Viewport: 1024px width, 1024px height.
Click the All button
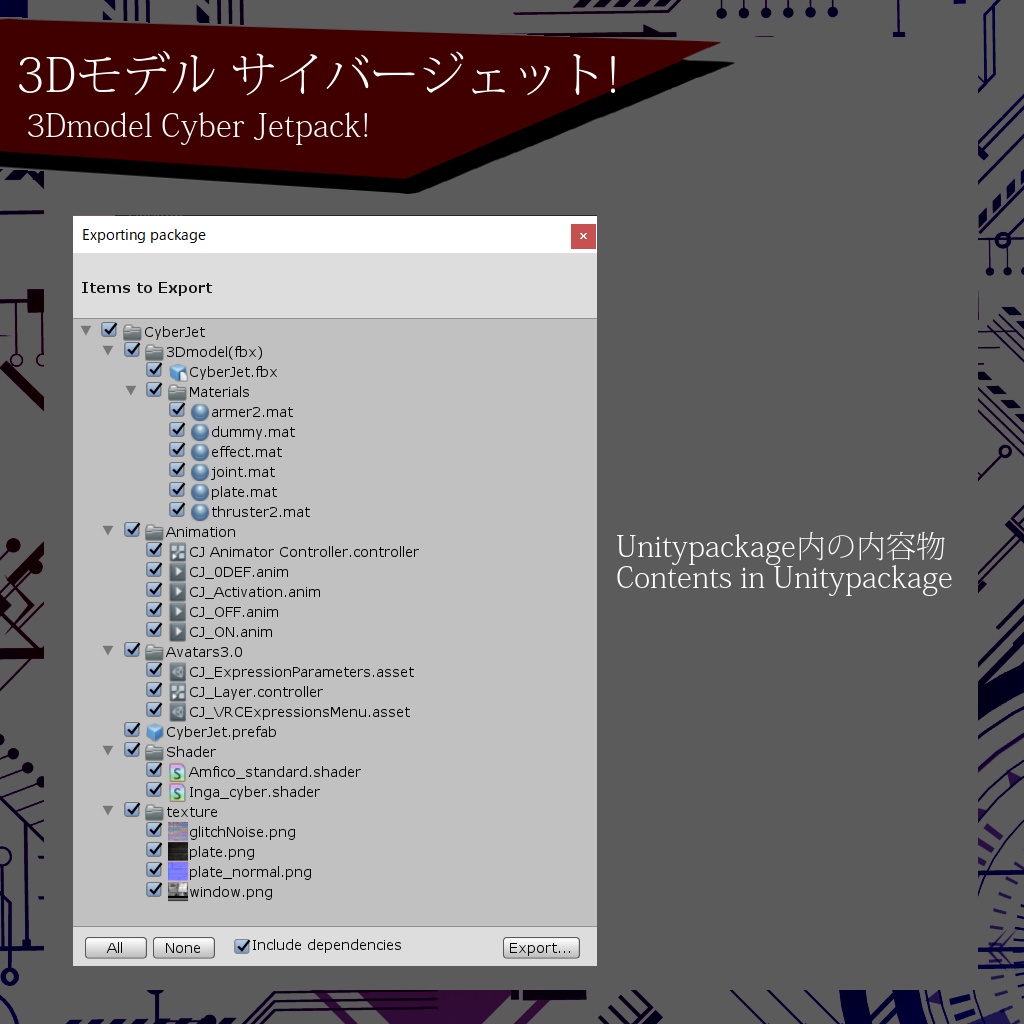[115, 947]
